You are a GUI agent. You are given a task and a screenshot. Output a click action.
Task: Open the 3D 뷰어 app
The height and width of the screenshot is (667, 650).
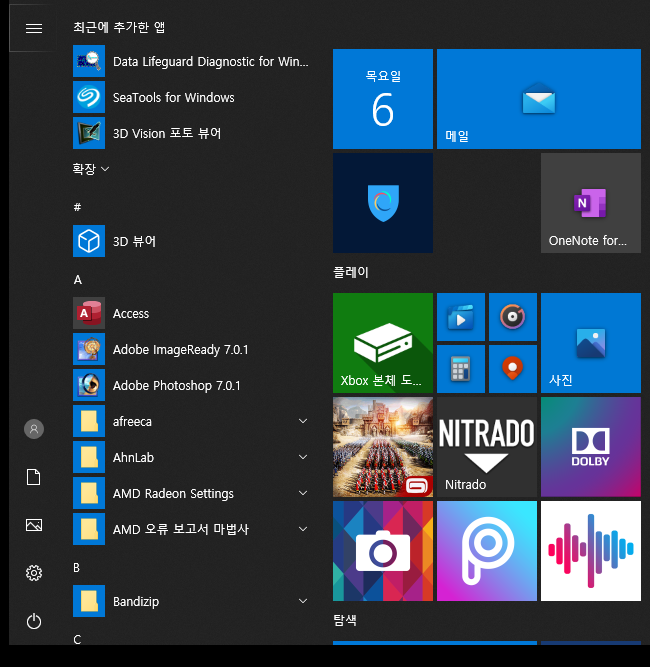pyautogui.click(x=193, y=241)
